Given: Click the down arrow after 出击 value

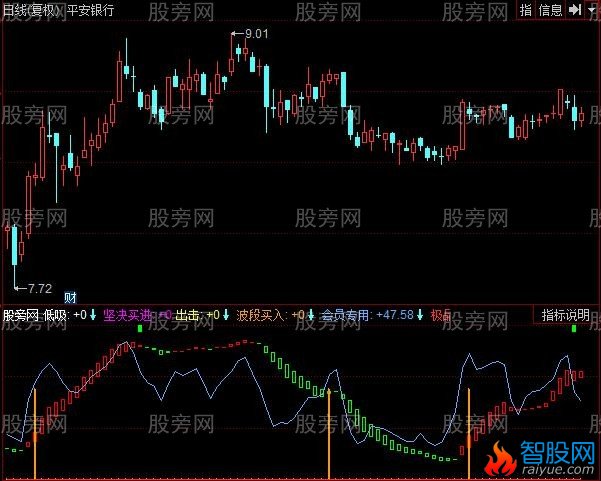Looking at the screenshot, I should coord(226,315).
